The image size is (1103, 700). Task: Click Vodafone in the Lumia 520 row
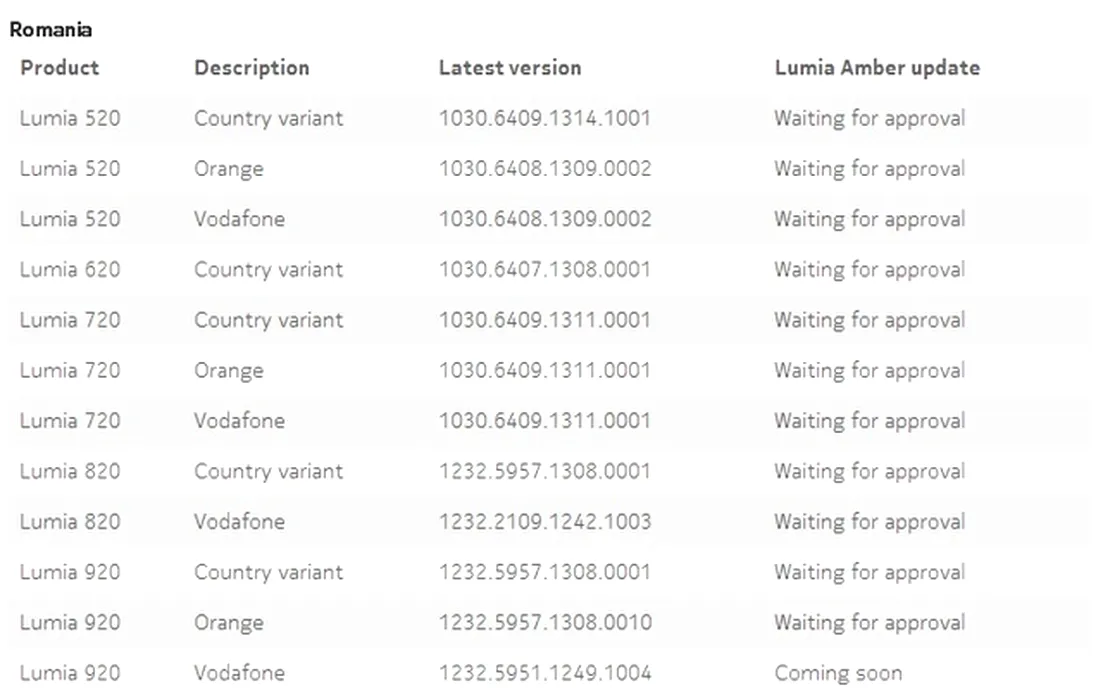coord(240,219)
